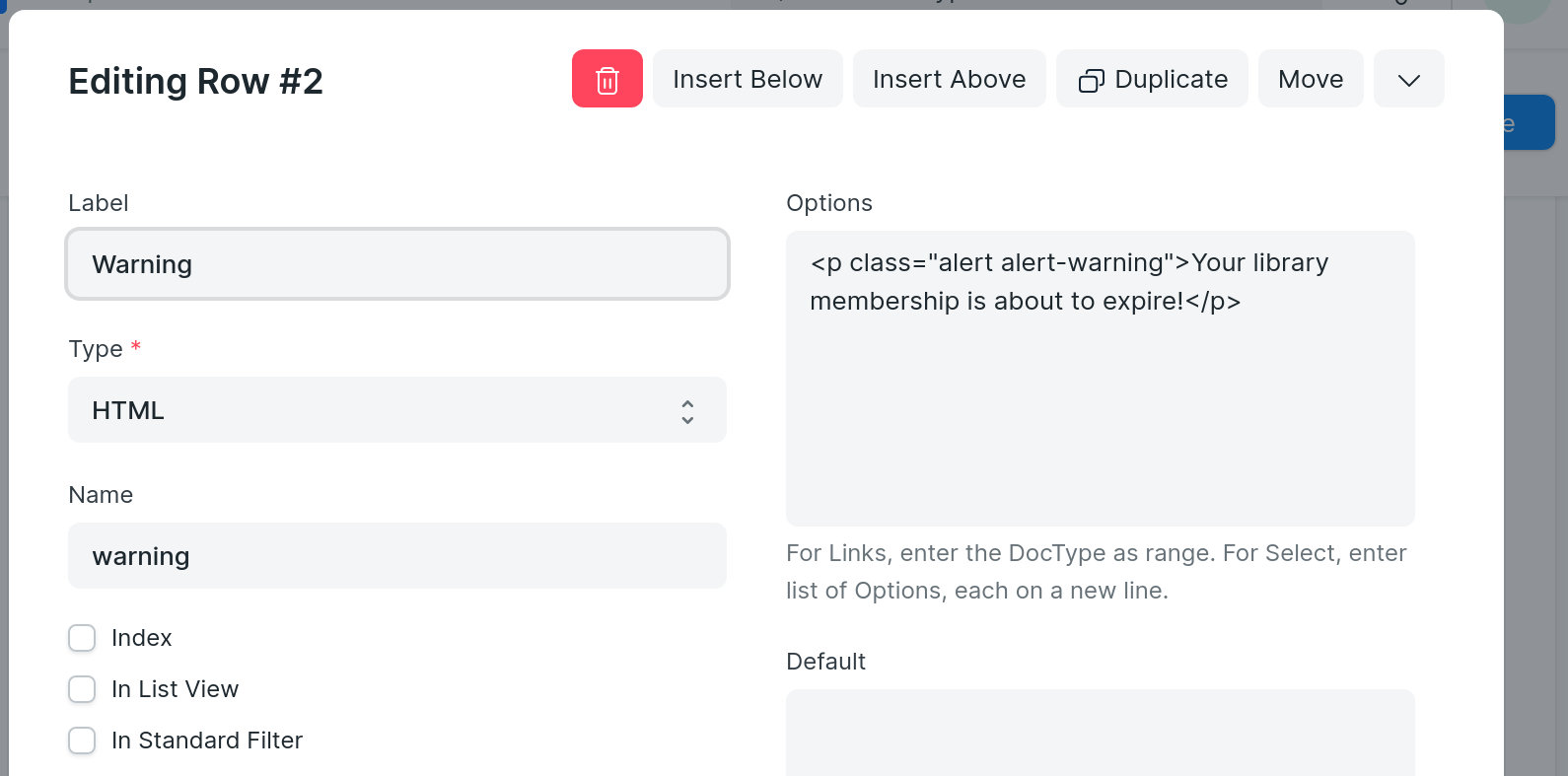Click the overlapping-squares Duplicate icon
The width and height of the screenshot is (1568, 776).
click(1091, 80)
